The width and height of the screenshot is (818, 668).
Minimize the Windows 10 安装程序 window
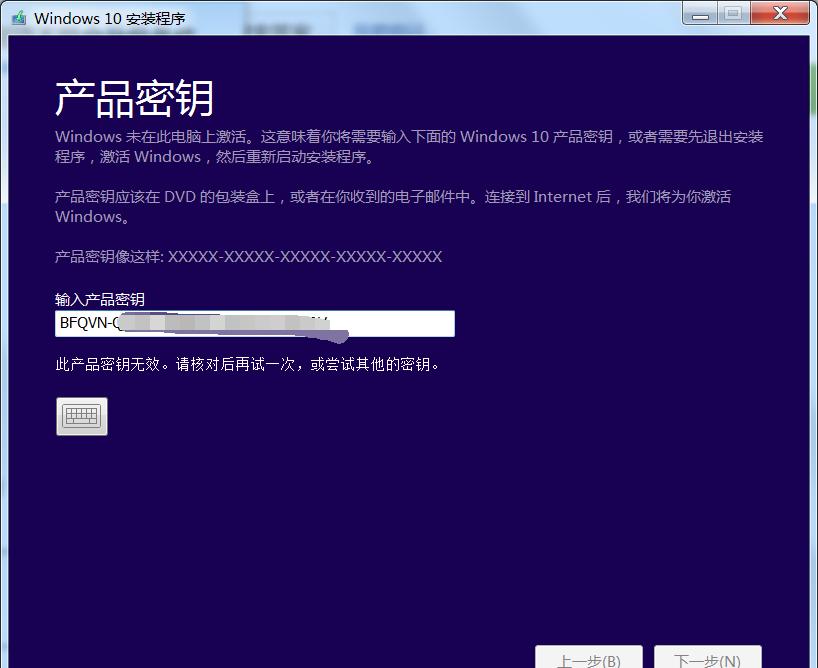click(x=700, y=13)
